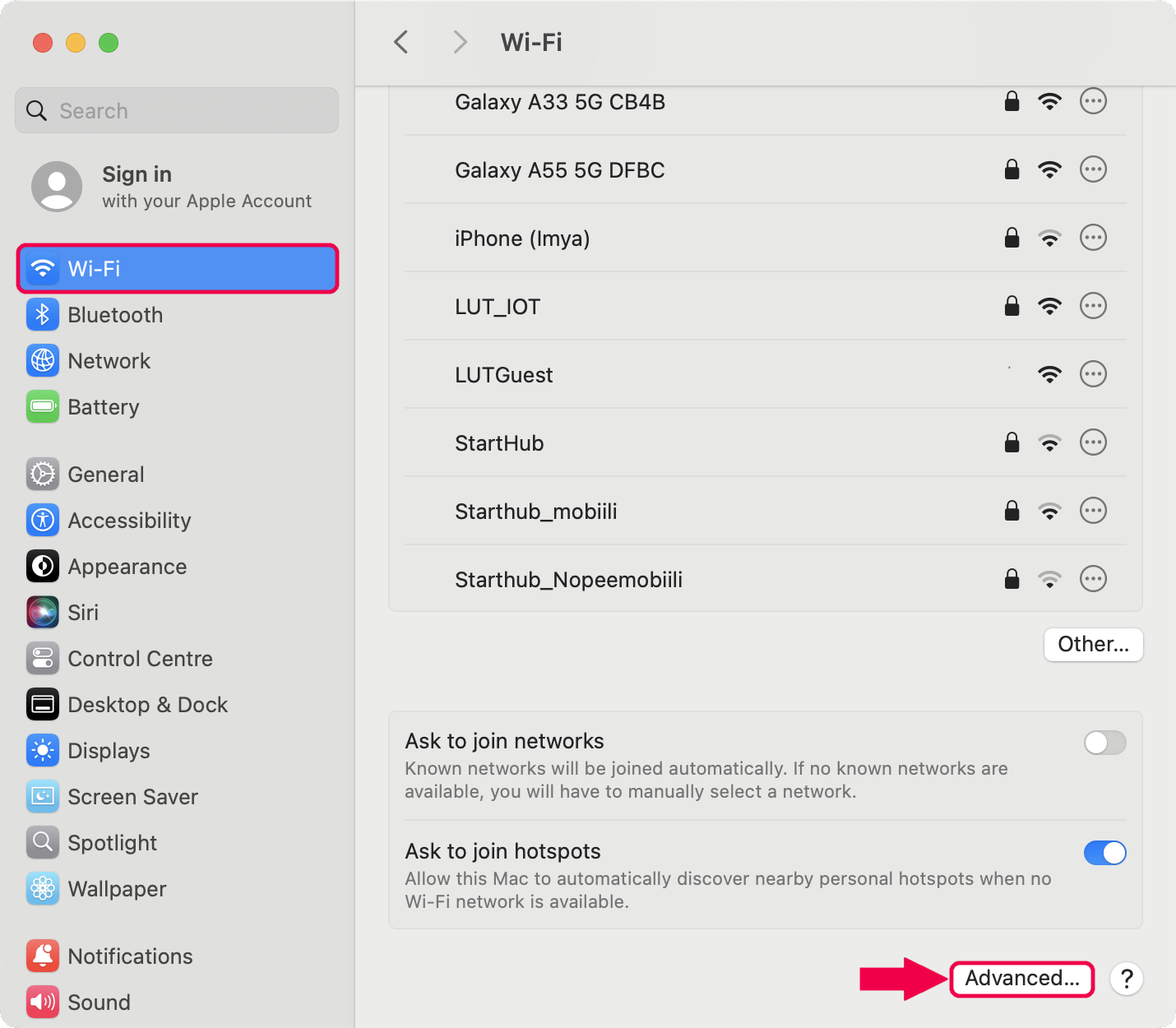Switch to the General settings section
Image resolution: width=1176 pixels, height=1028 pixels.
click(x=42, y=474)
